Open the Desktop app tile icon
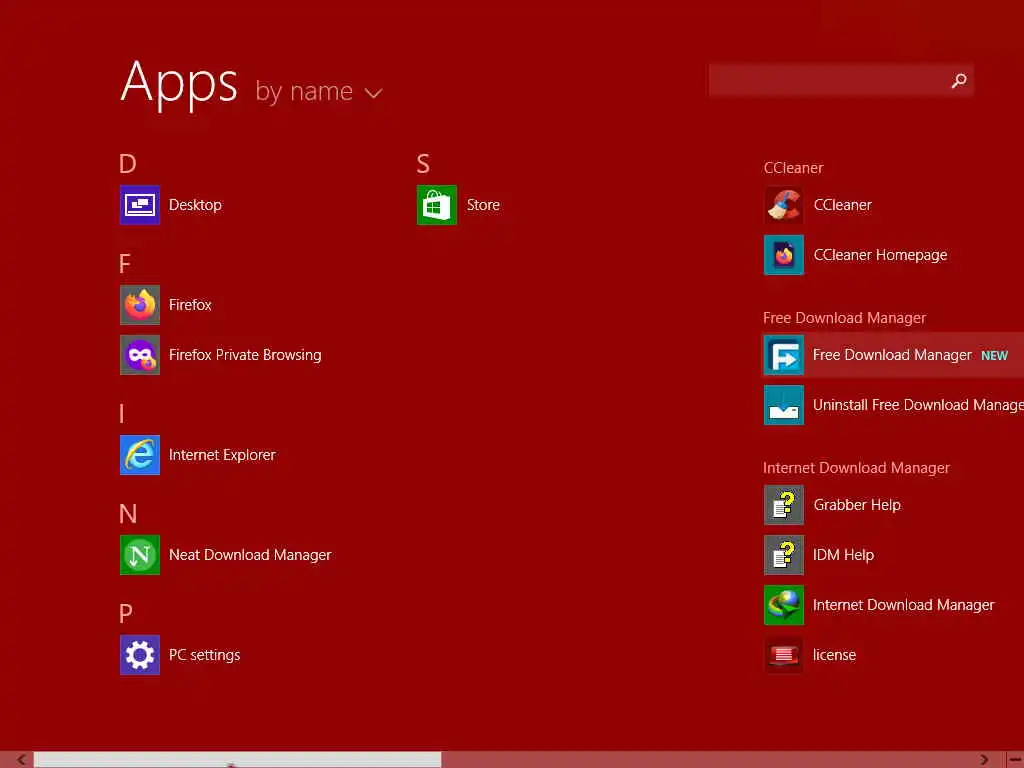The image size is (1024, 768). pyautogui.click(x=140, y=205)
